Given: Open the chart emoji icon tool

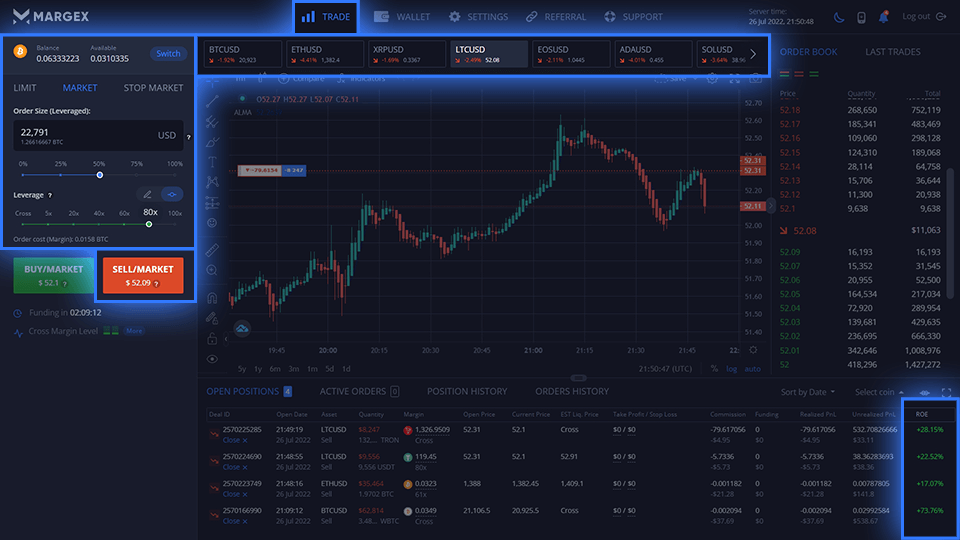Looking at the screenshot, I should tap(212, 224).
